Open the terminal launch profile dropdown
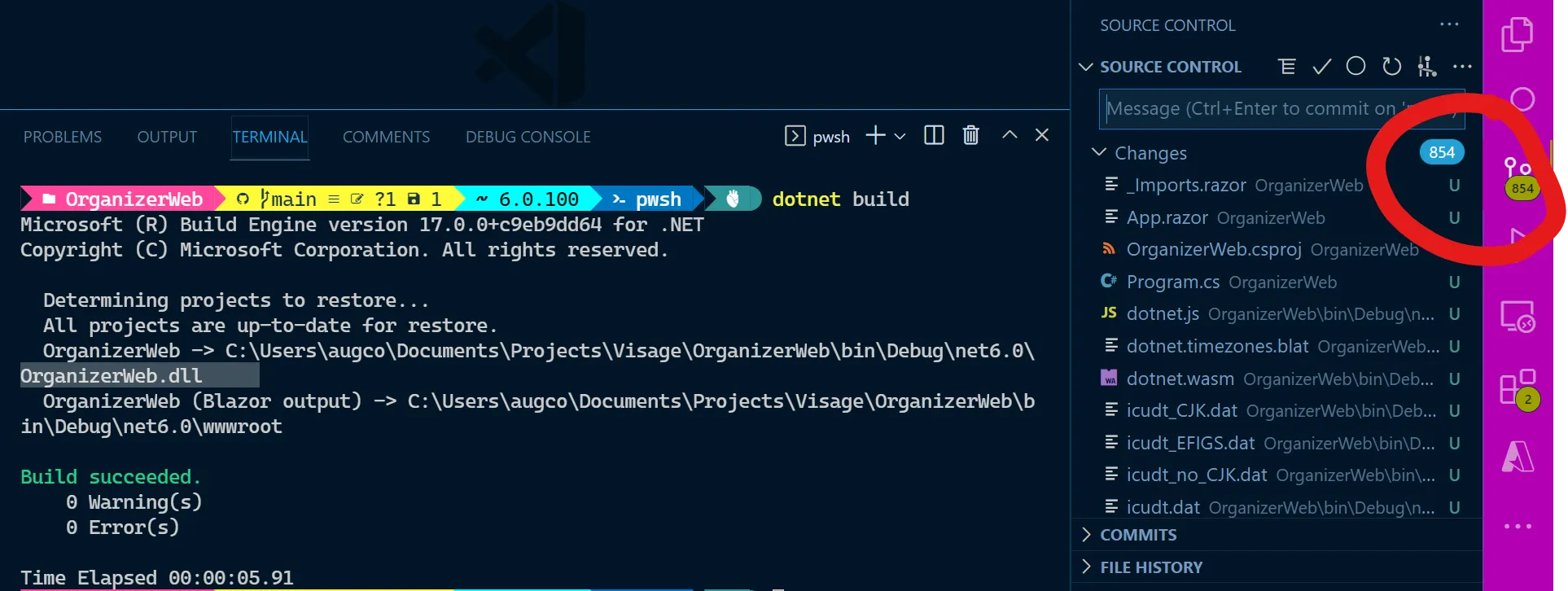The width and height of the screenshot is (1568, 591). [x=900, y=137]
